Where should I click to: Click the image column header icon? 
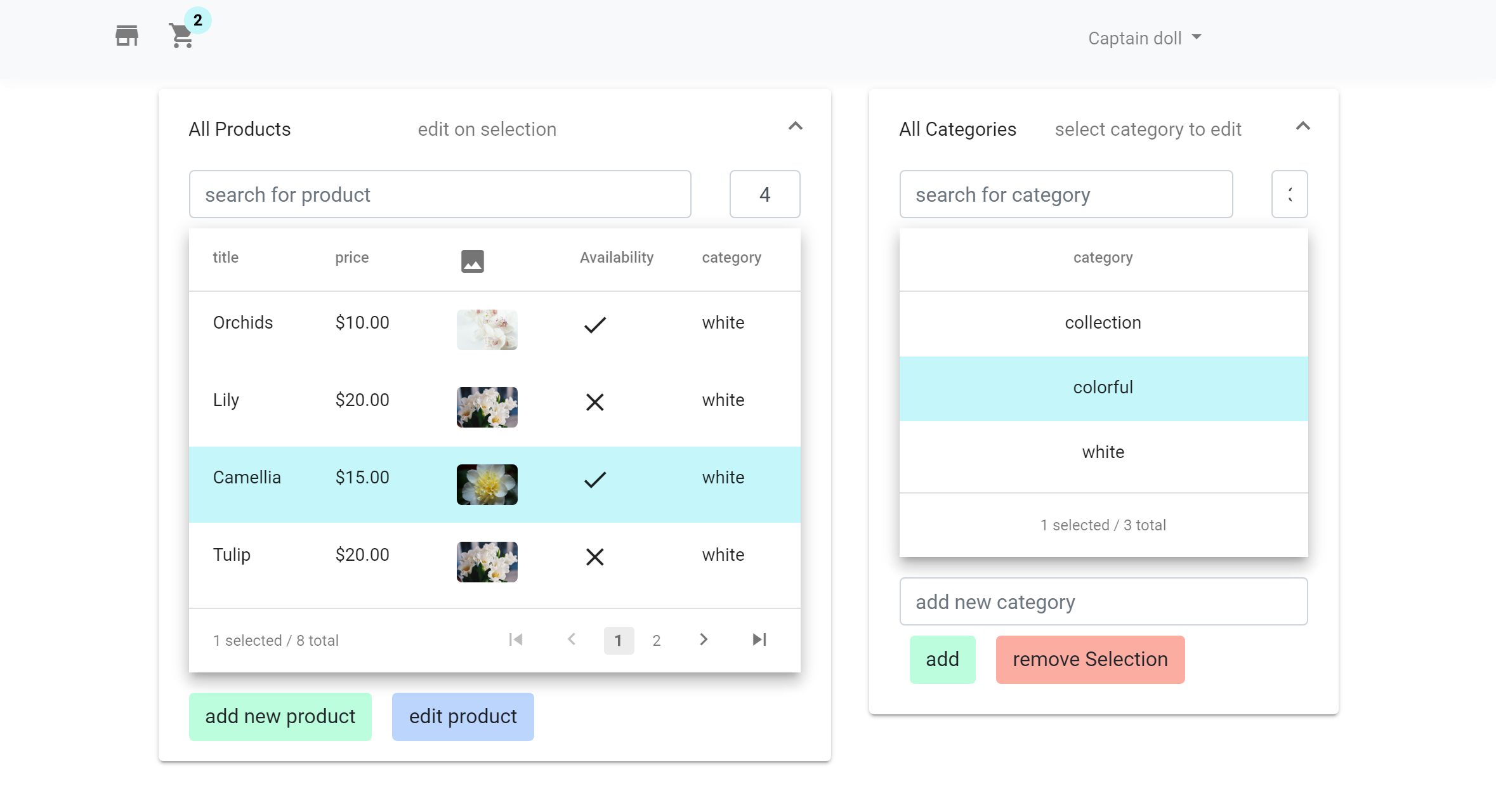pyautogui.click(x=472, y=261)
